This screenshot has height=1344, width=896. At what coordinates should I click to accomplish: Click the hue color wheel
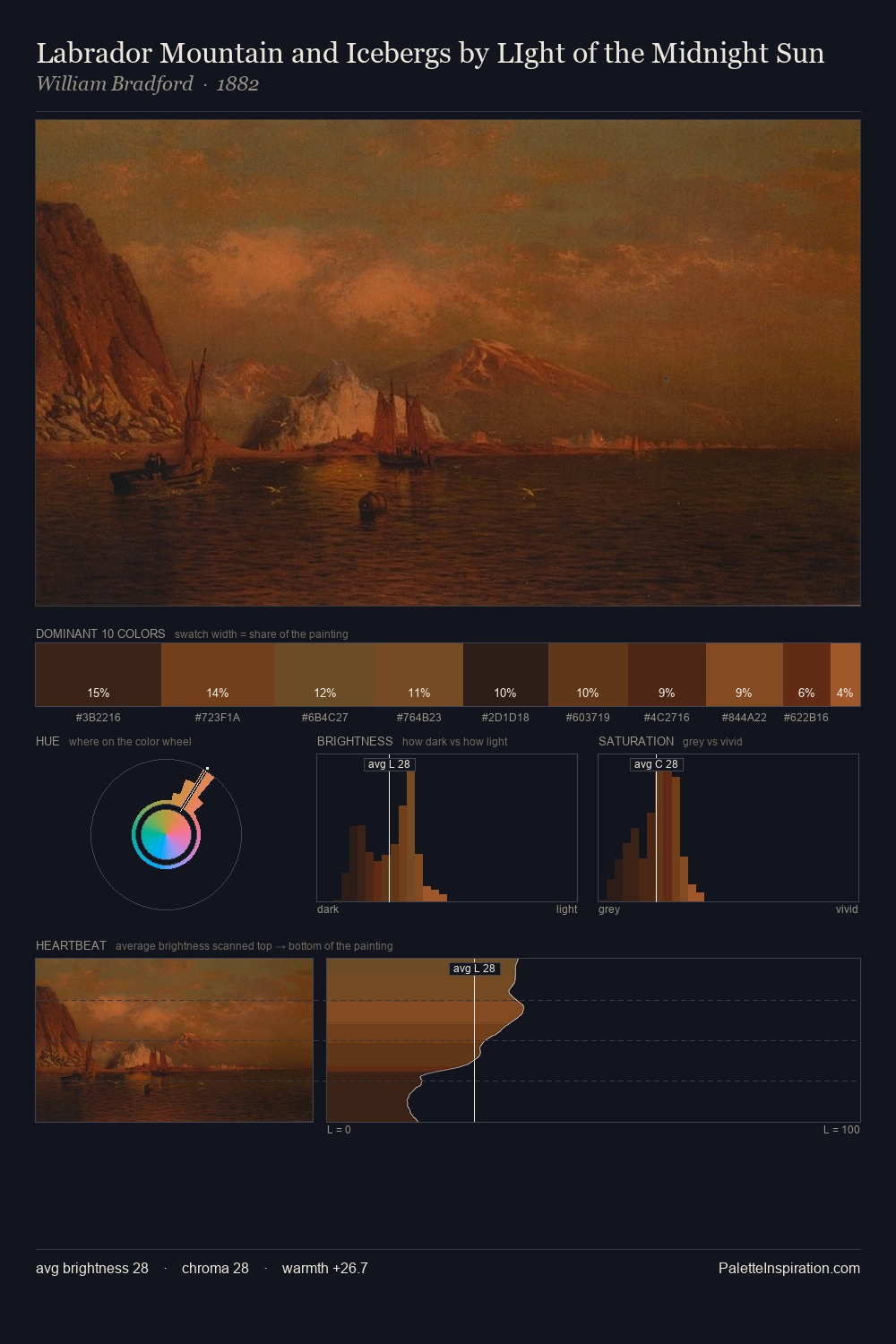point(166,835)
